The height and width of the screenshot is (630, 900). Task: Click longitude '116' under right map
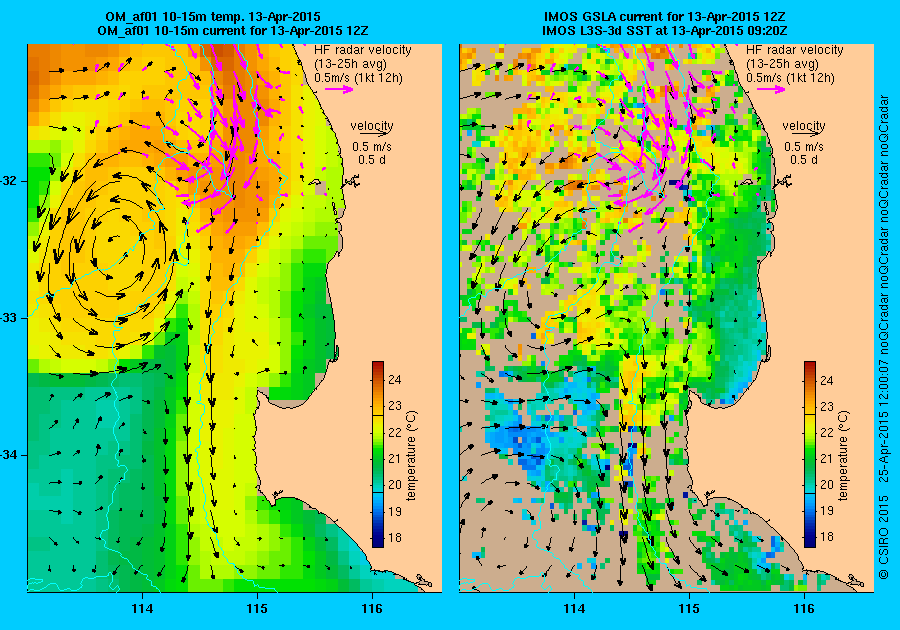tap(804, 609)
